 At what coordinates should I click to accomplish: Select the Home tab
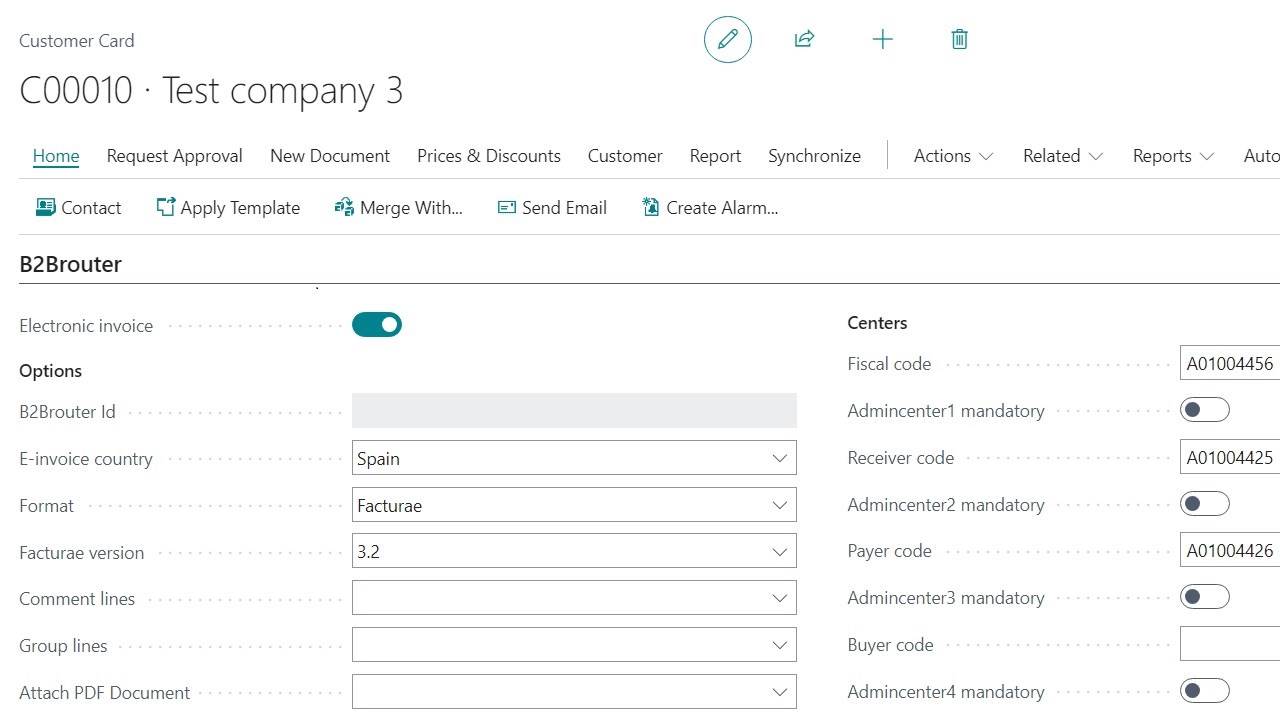[x=56, y=156]
